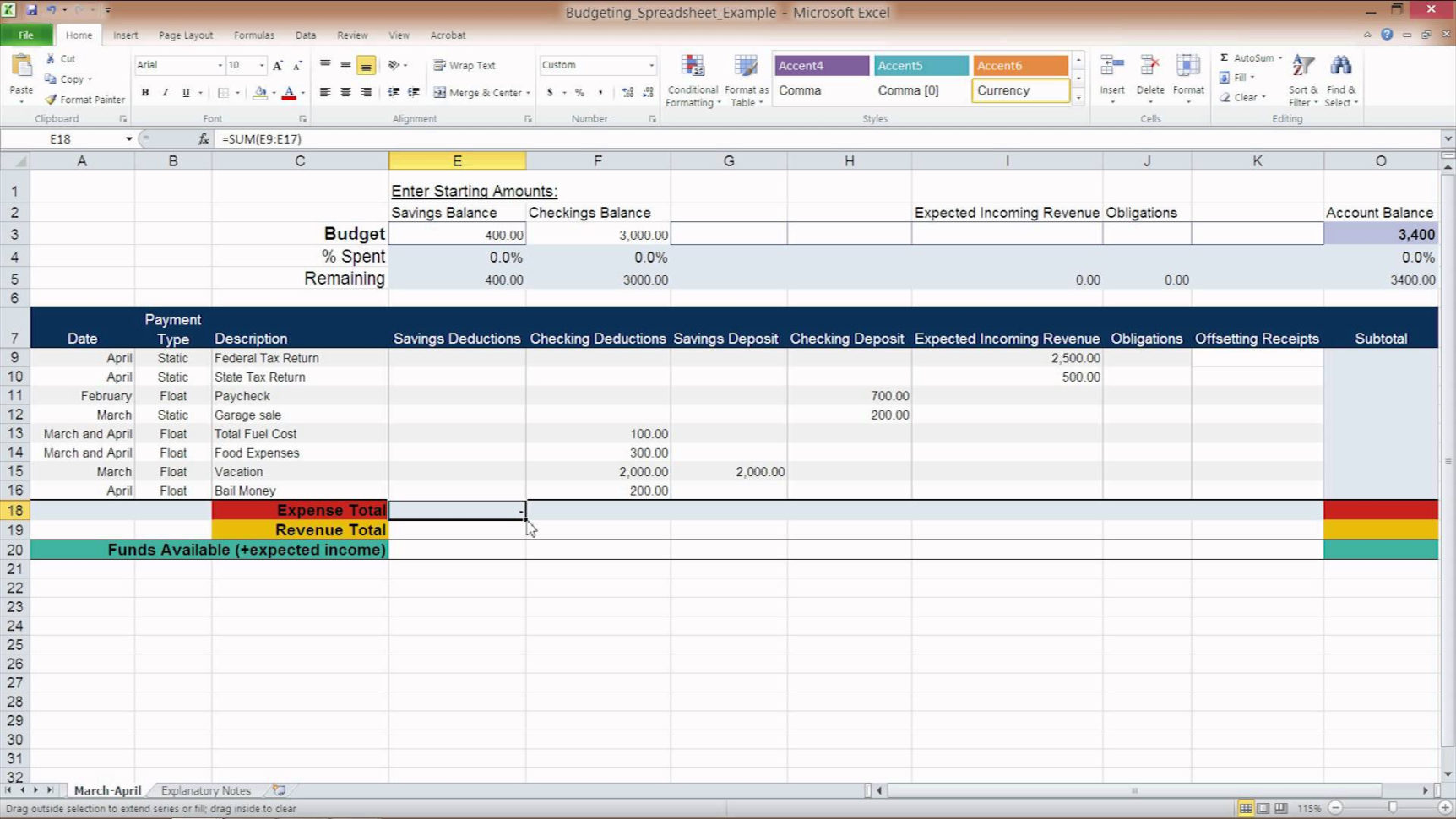This screenshot has height=819, width=1456.
Task: Switch to the Explanatory Notes sheet tab
Action: click(x=205, y=791)
